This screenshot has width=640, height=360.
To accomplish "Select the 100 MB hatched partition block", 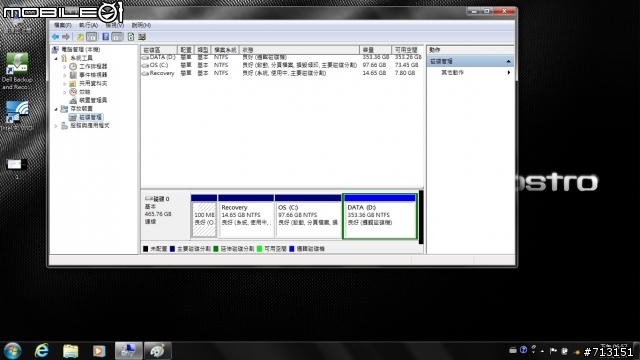I will click(204, 216).
